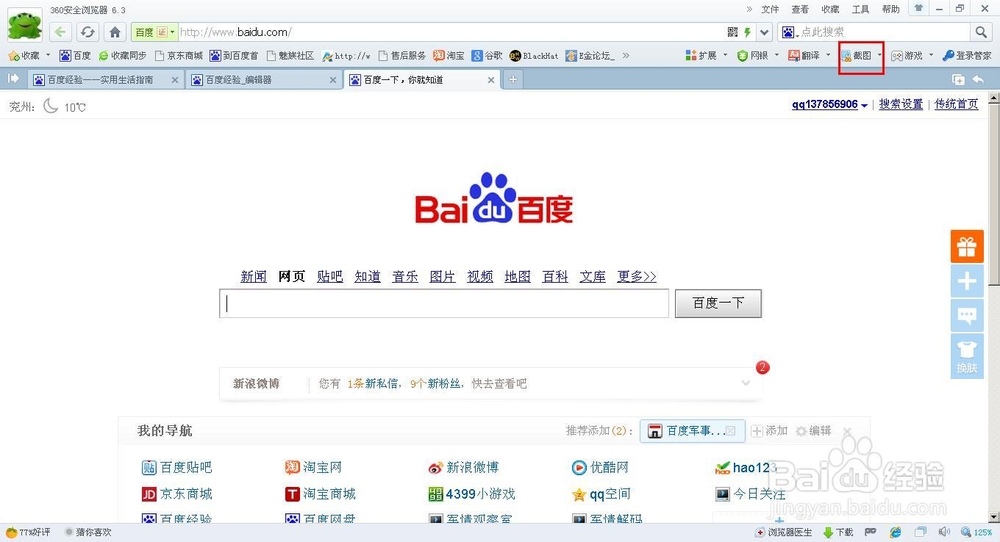The image size is (1000, 542).
Task: Open the 淘宝 bookmark in bookmarks bar
Action: (449, 56)
